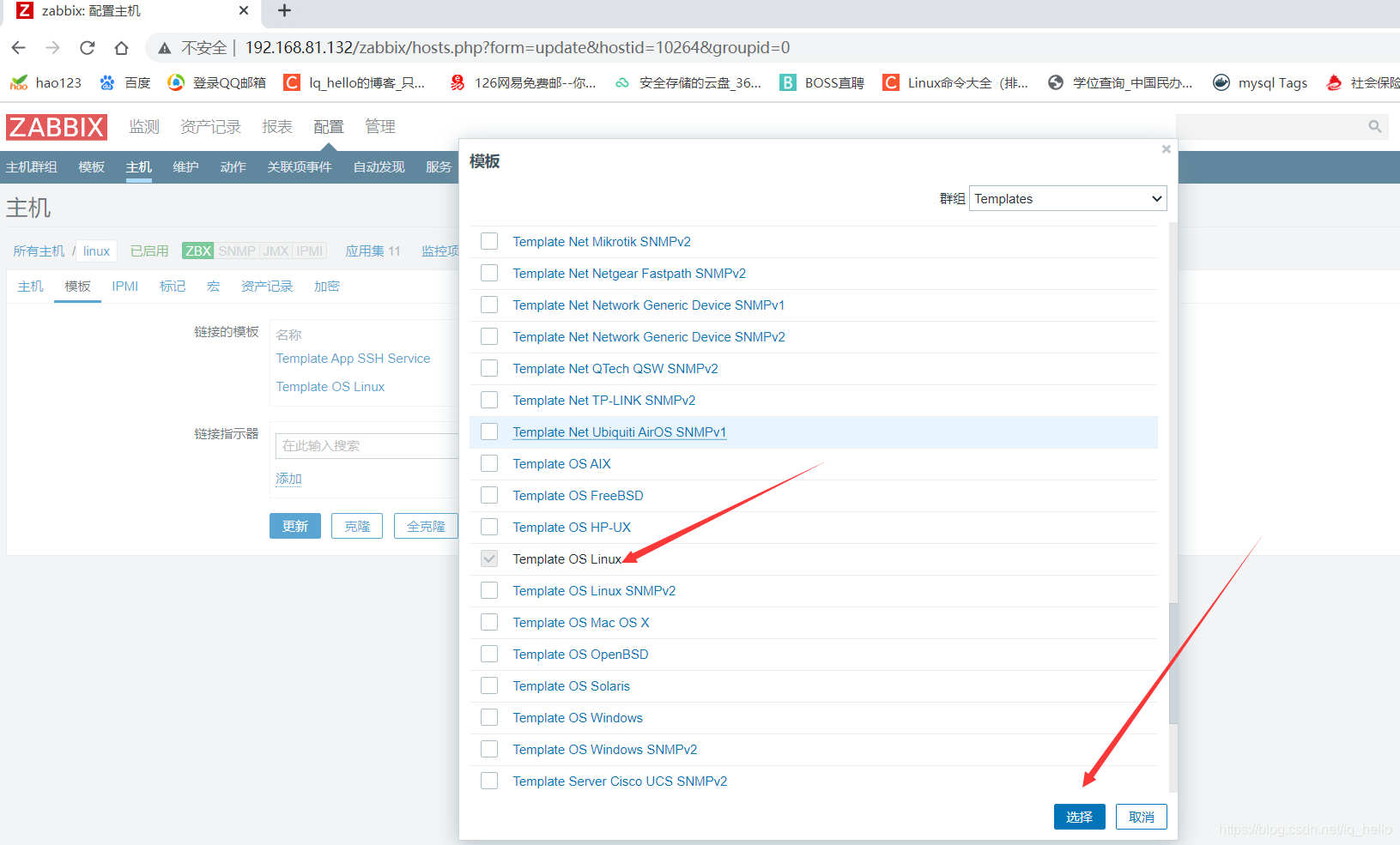The image size is (1400, 845).
Task: Open the mysql Tags bookmark
Action: click(x=1260, y=82)
